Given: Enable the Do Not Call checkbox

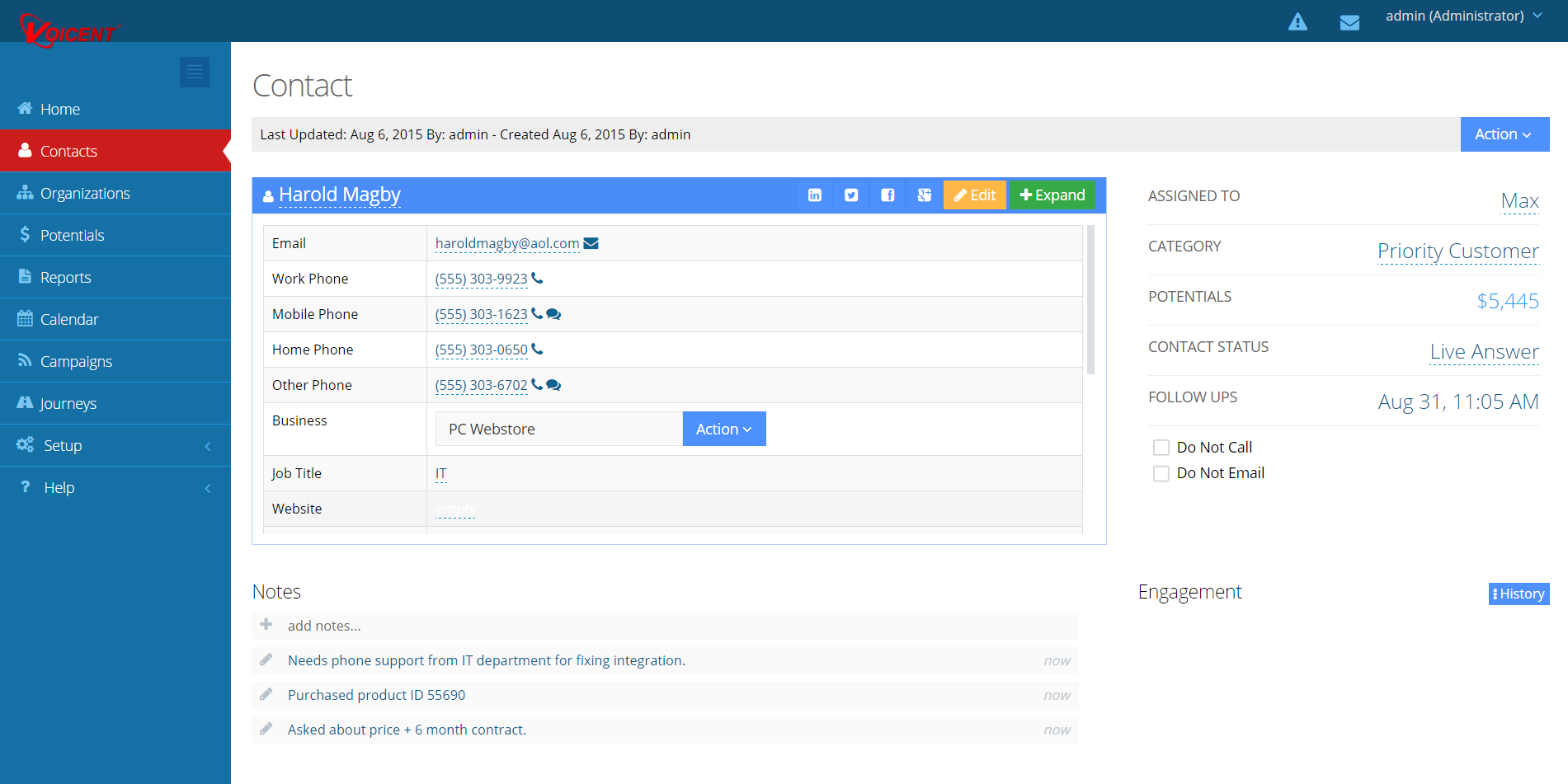Looking at the screenshot, I should [1161, 448].
